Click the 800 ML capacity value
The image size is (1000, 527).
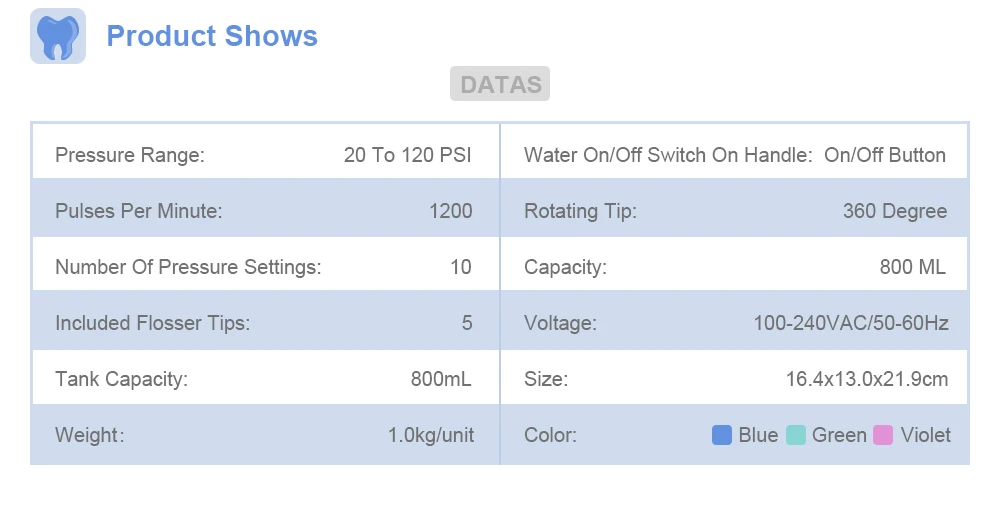click(x=912, y=267)
